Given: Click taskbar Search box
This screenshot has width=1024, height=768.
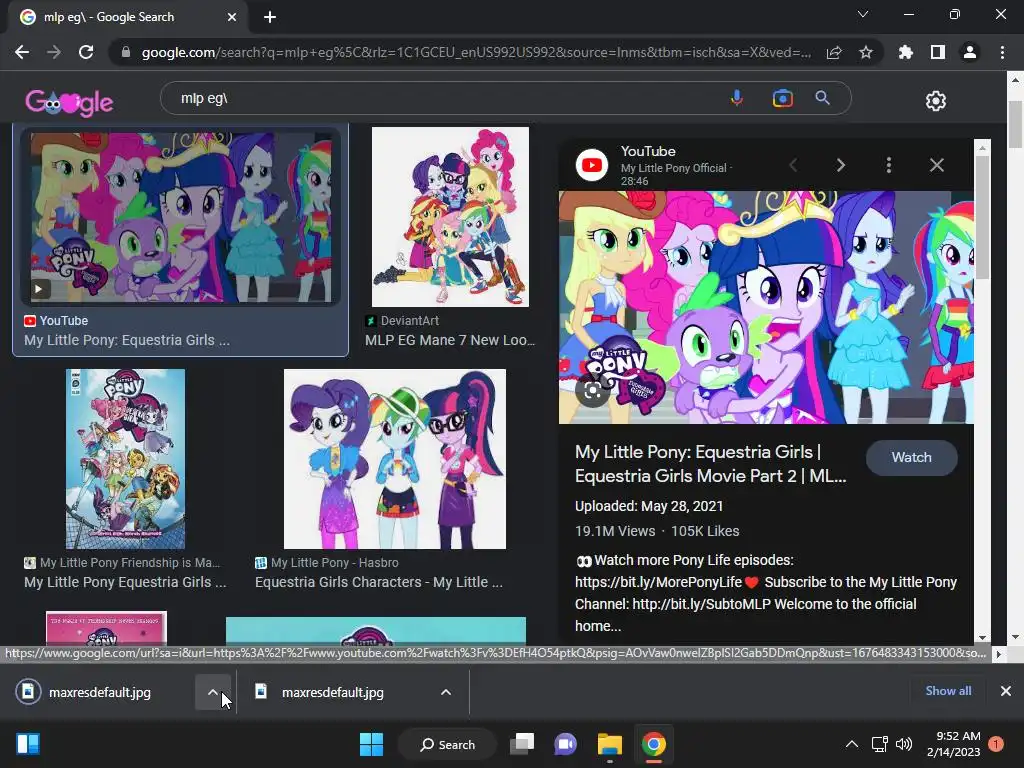Looking at the screenshot, I should coord(448,744).
